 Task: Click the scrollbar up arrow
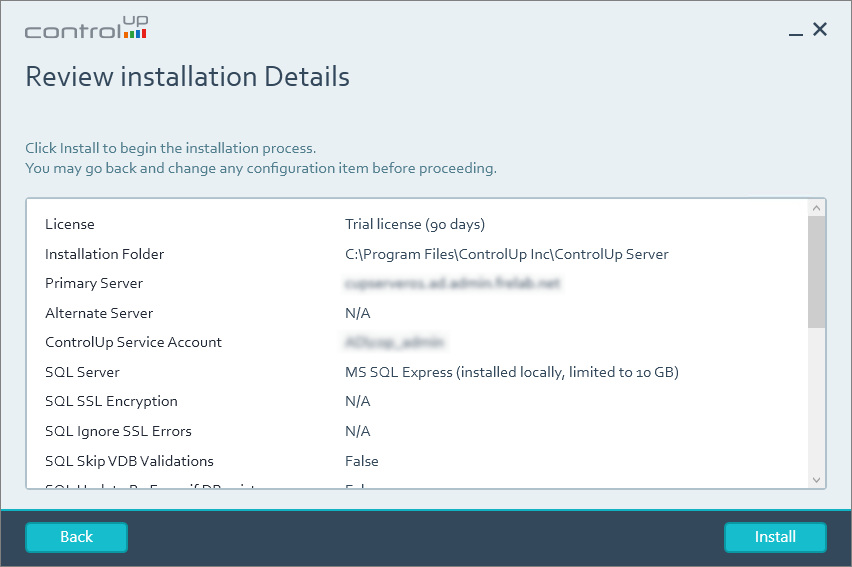coord(817,208)
